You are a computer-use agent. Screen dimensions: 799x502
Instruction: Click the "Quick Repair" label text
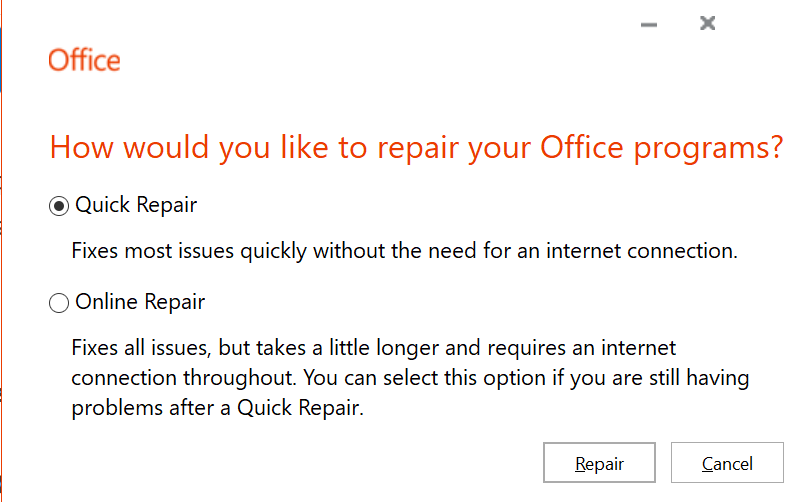(136, 205)
